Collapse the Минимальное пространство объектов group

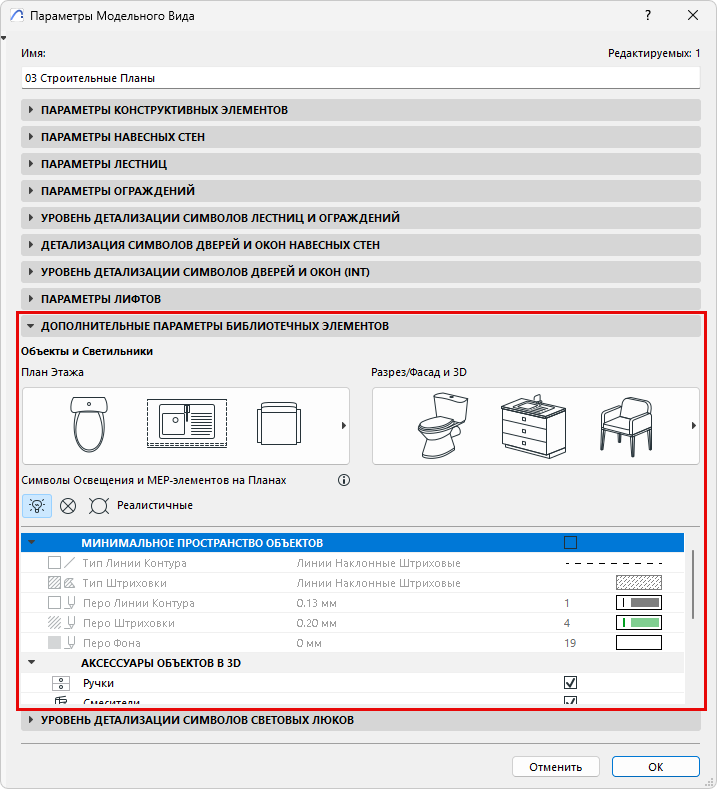pos(32,542)
